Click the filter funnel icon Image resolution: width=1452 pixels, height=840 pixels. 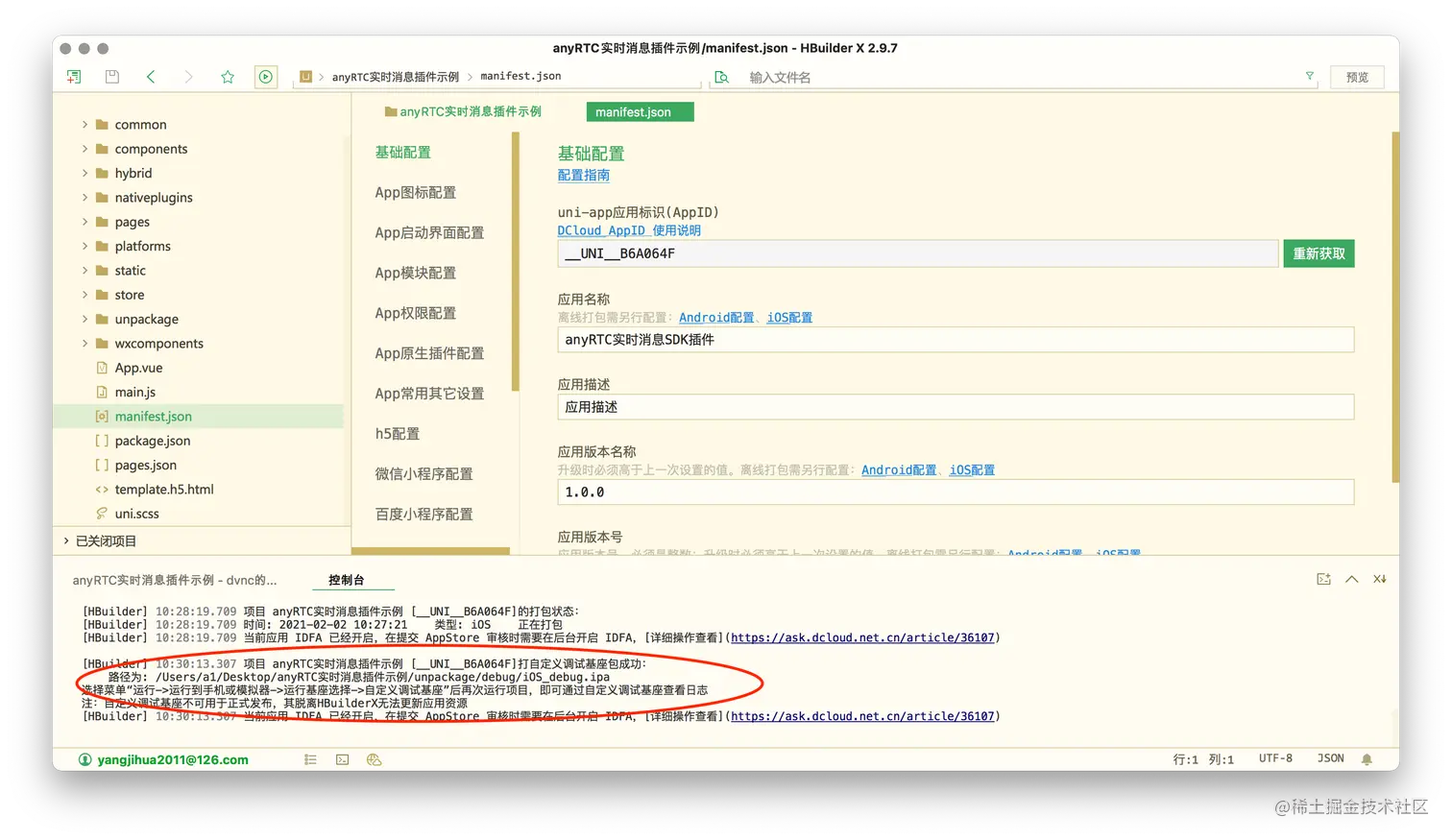pyautogui.click(x=1309, y=76)
